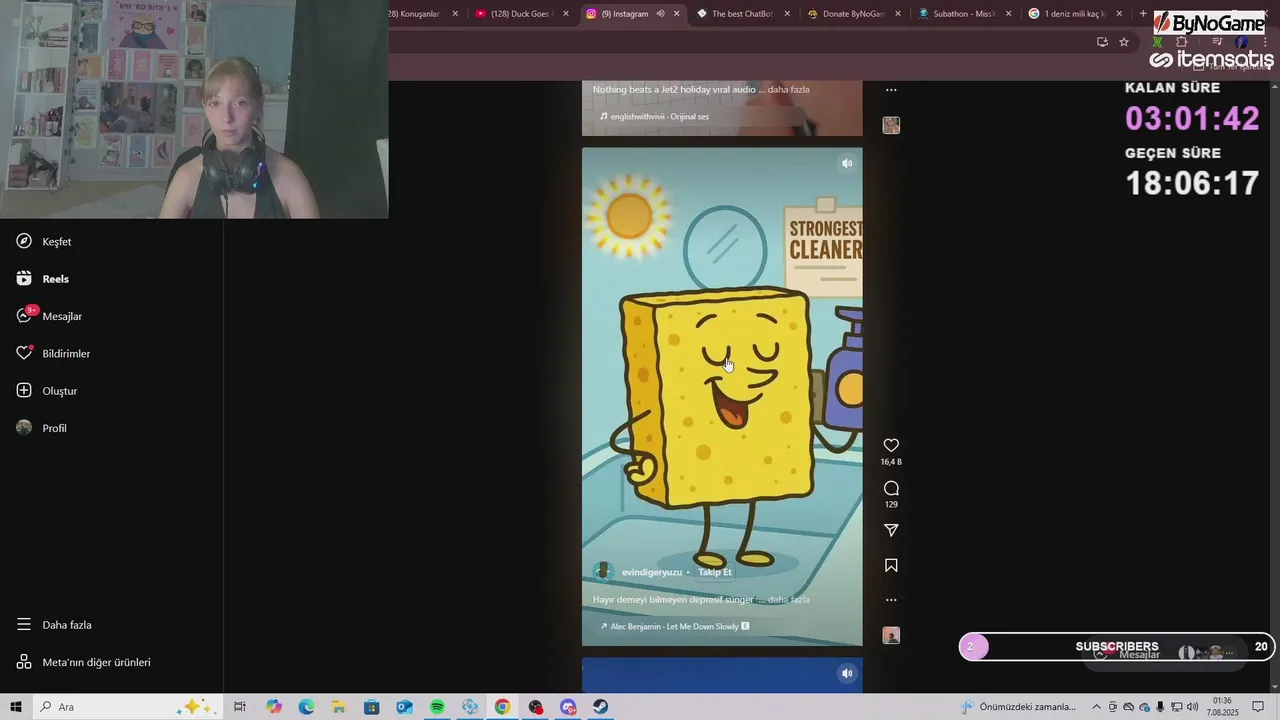1280x720 pixels.
Task: Pause the sponge reel video
Action: [x=722, y=396]
